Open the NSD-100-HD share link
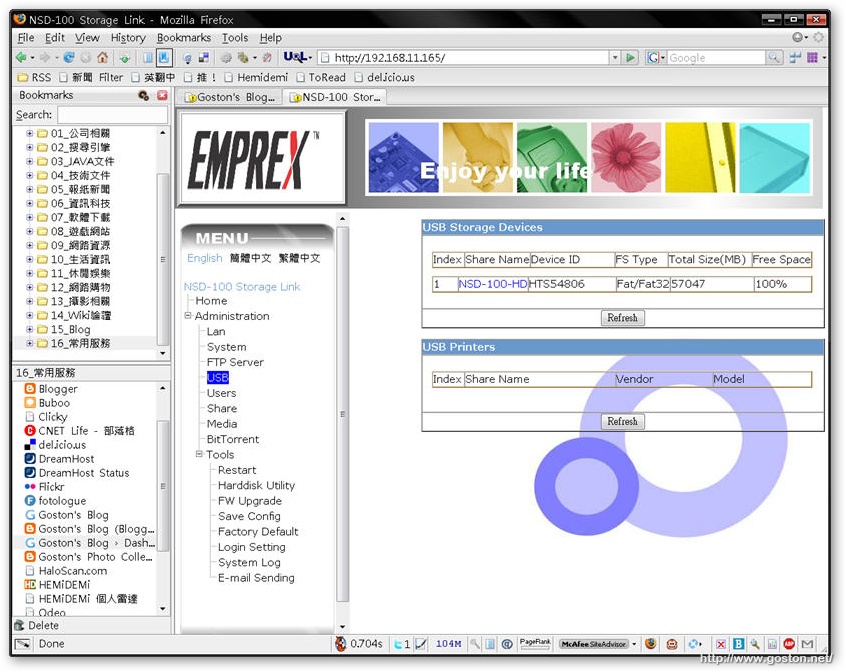Image resolution: width=845 pixels, height=671 pixels. [x=493, y=284]
